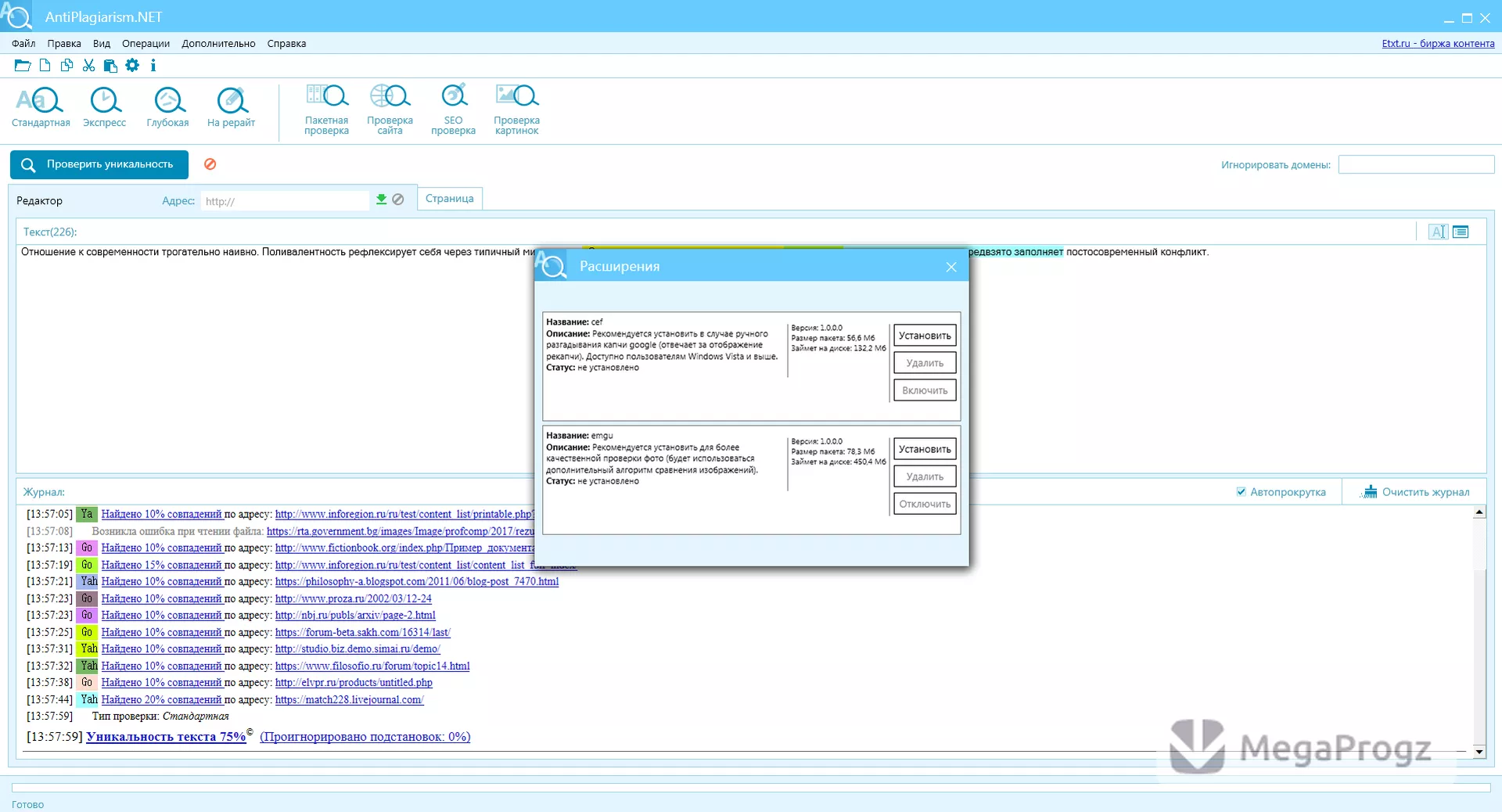Click Удалить for cef extension
This screenshot has height=812, width=1502.
coord(925,363)
